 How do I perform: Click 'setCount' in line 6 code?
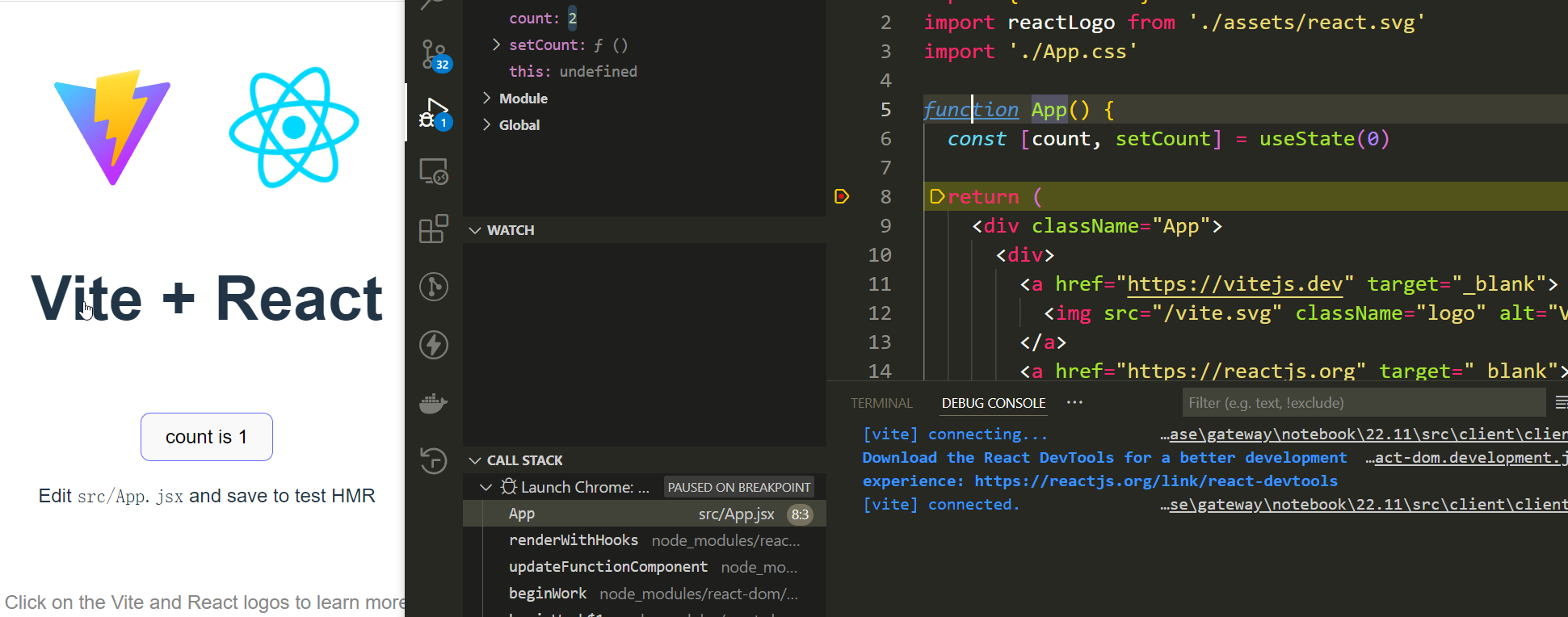click(1163, 139)
